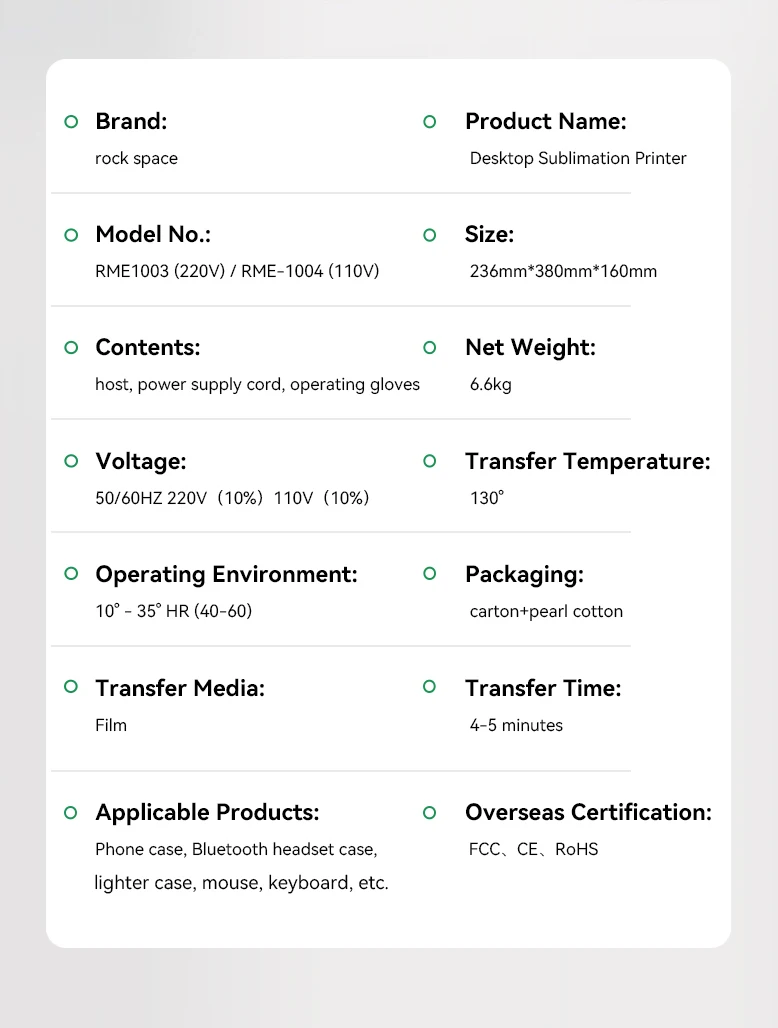Click the "236mm*380mm*160mm" size value
The height and width of the screenshot is (1028, 778).
563,271
